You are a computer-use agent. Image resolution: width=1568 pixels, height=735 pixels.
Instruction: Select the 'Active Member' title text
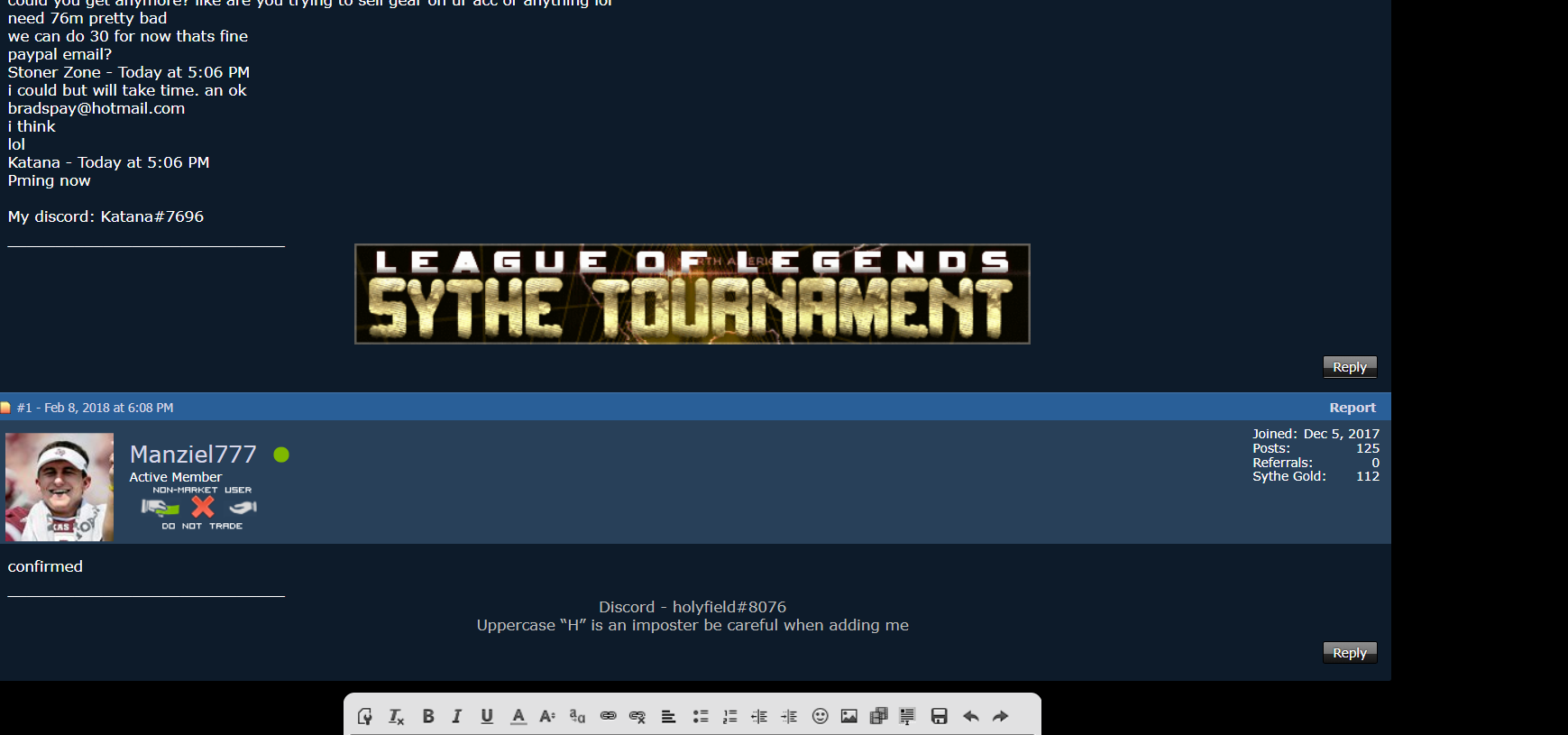tap(175, 477)
